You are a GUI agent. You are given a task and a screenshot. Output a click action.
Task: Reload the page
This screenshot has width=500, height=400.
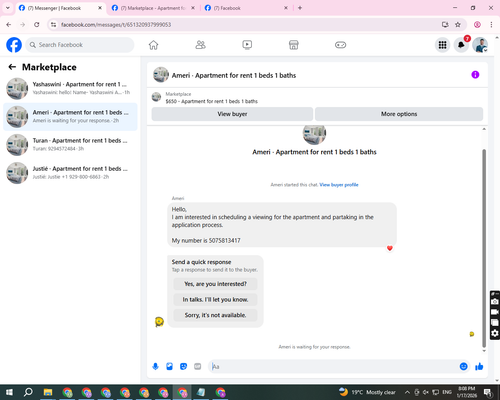[37, 25]
